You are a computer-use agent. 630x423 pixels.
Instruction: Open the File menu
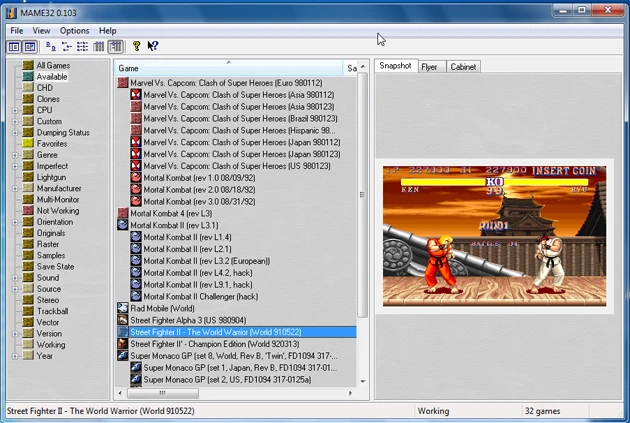(16, 31)
